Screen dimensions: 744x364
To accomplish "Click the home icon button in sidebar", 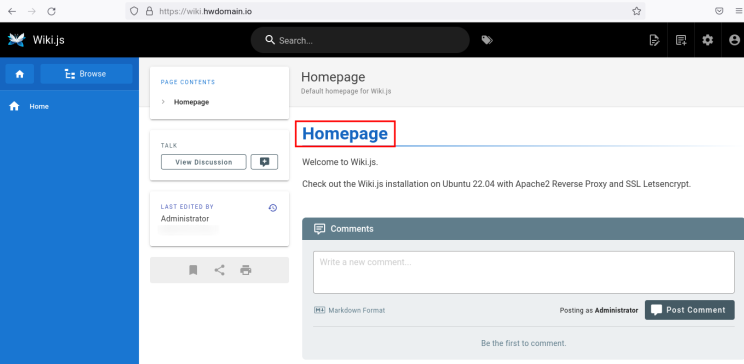I will click(x=19, y=74).
